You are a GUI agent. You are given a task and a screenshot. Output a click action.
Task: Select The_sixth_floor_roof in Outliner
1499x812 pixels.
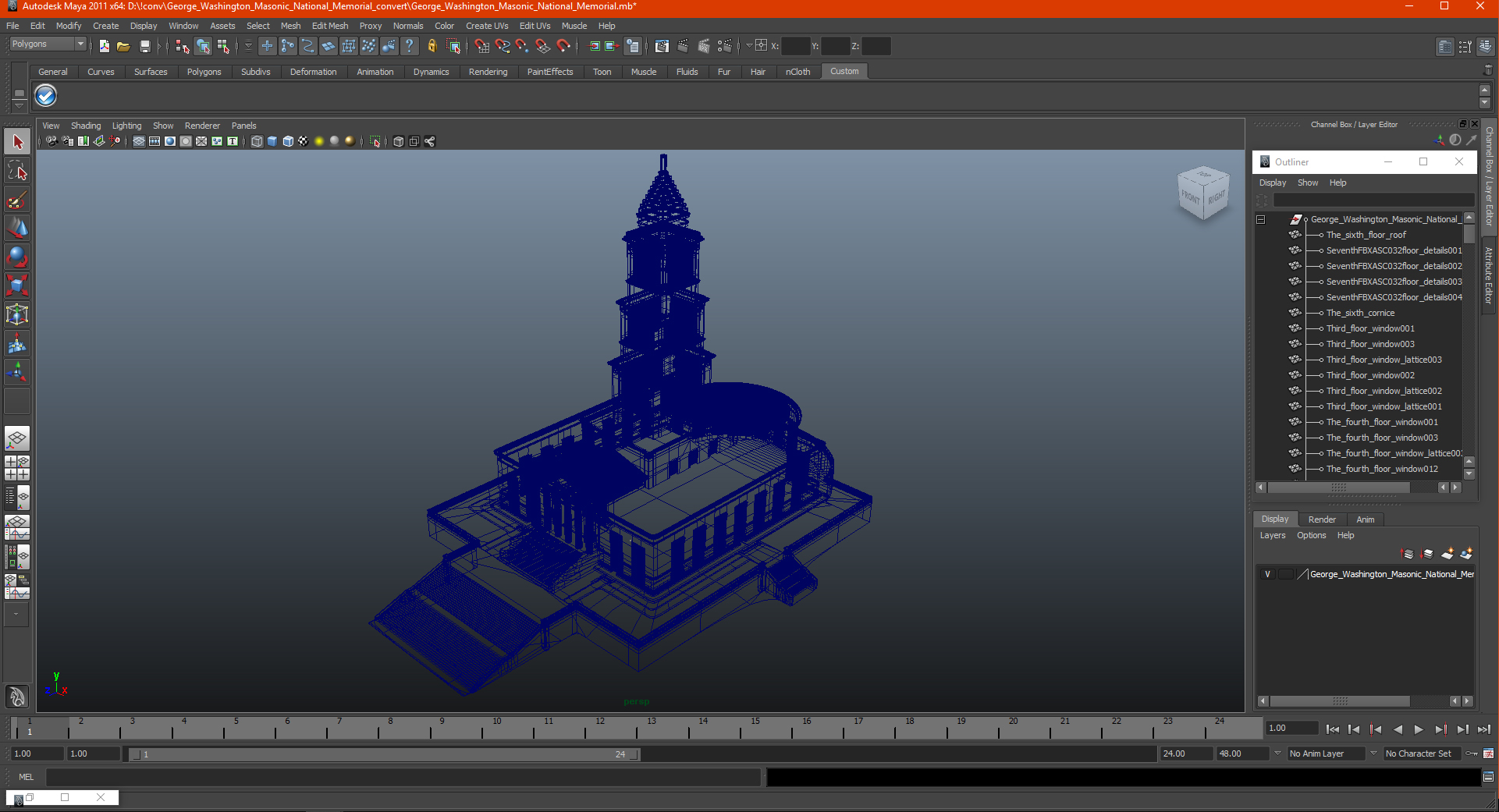tap(1366, 235)
